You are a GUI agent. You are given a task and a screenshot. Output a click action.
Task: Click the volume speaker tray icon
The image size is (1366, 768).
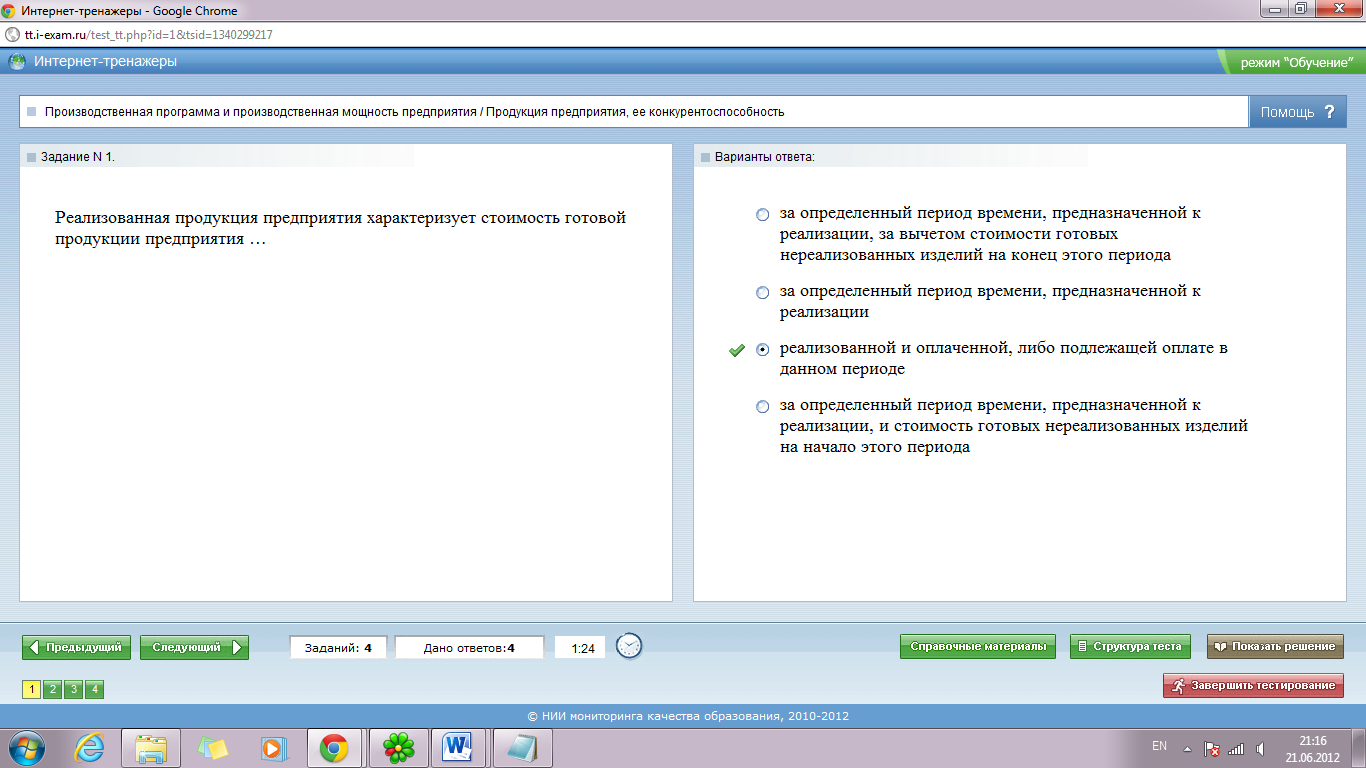point(1261,748)
